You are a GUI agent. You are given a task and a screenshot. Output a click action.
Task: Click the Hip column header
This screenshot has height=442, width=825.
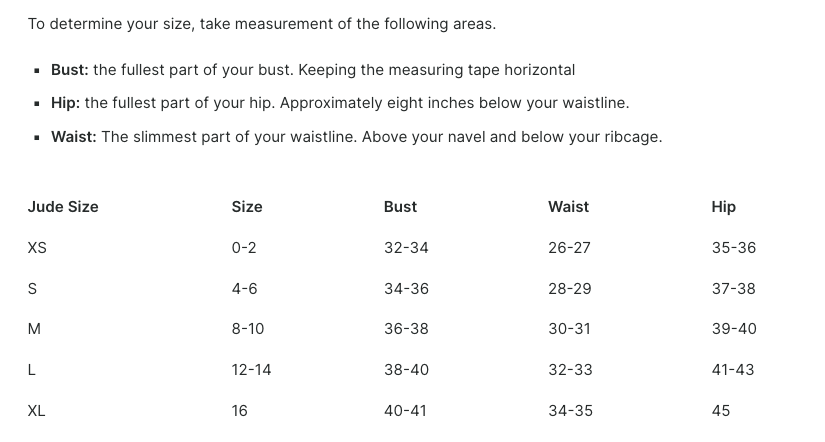[x=723, y=207]
